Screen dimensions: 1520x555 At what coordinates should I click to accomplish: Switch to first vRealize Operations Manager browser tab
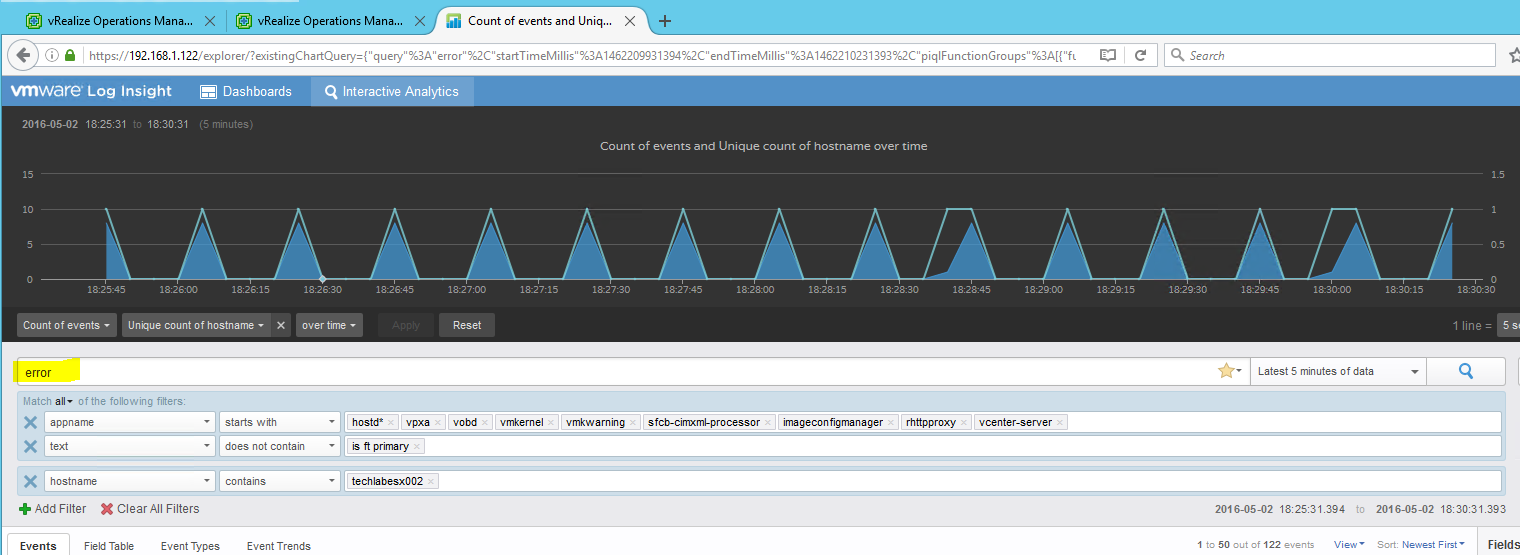pyautogui.click(x=120, y=20)
